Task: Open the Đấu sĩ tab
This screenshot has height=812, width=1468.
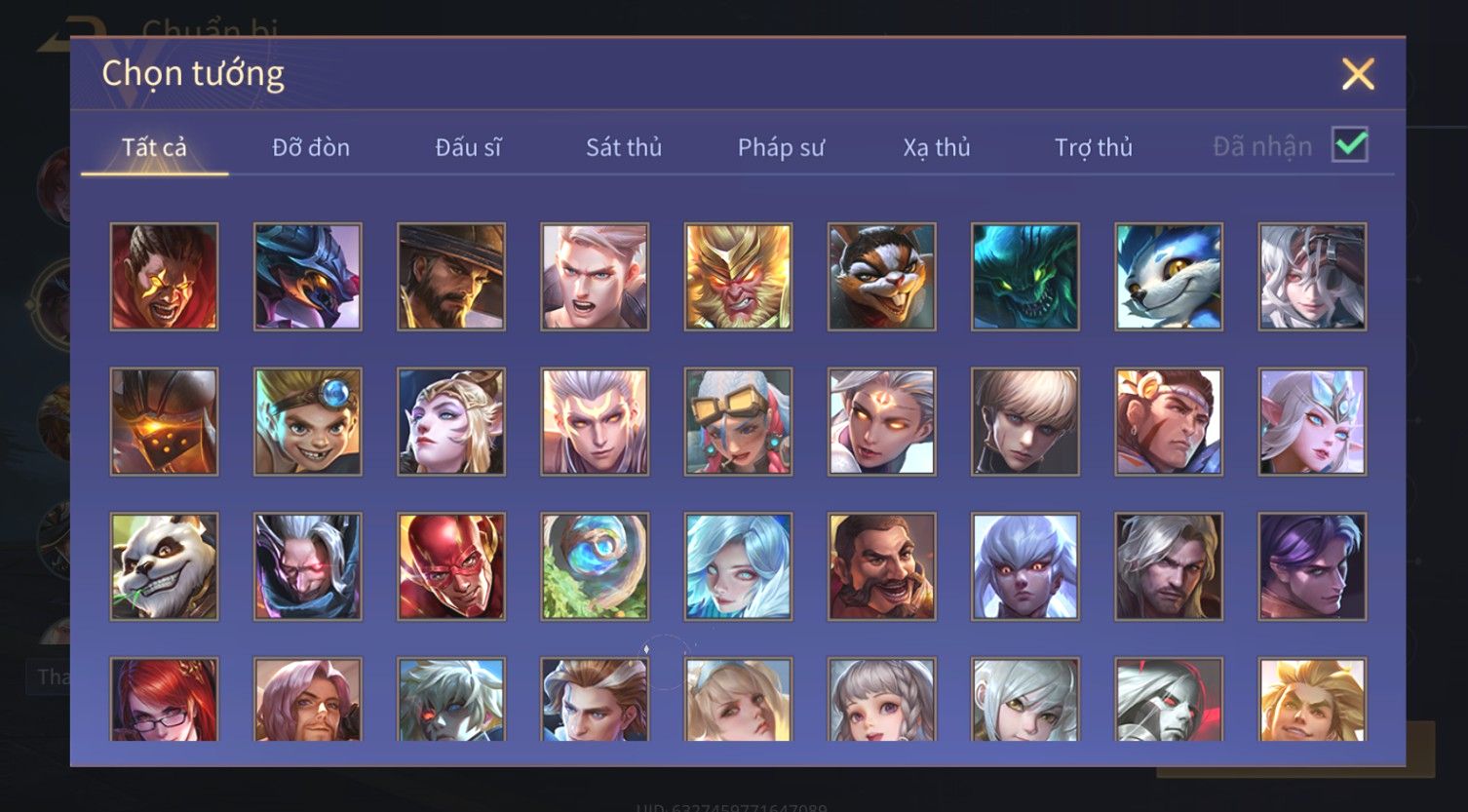Action: pyautogui.click(x=468, y=147)
